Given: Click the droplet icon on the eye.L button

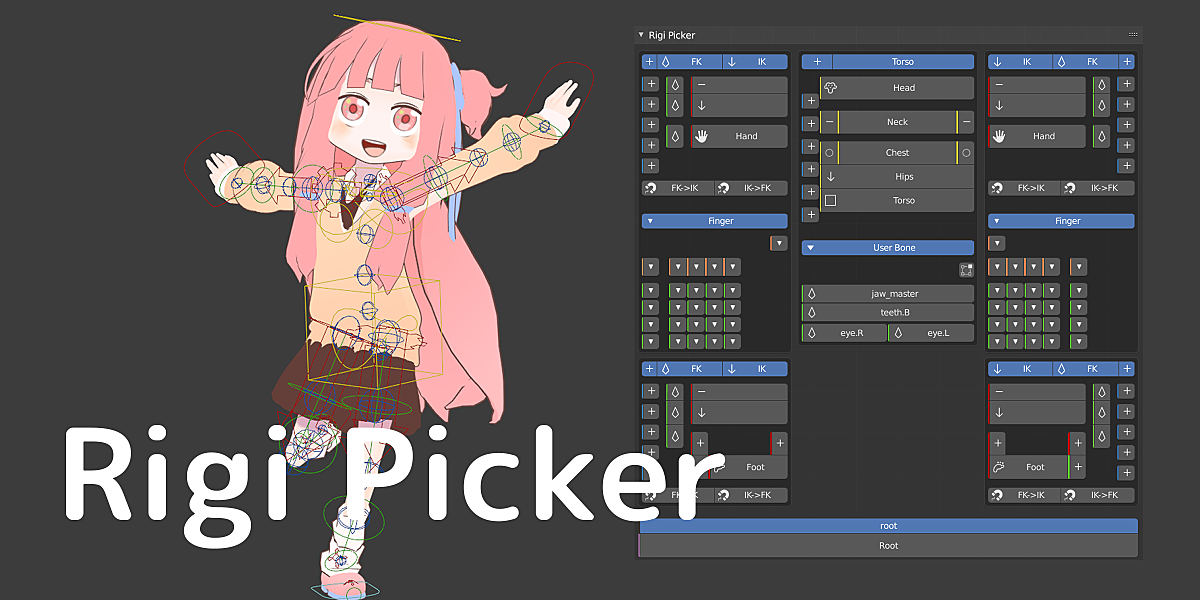Looking at the screenshot, I should [x=900, y=333].
